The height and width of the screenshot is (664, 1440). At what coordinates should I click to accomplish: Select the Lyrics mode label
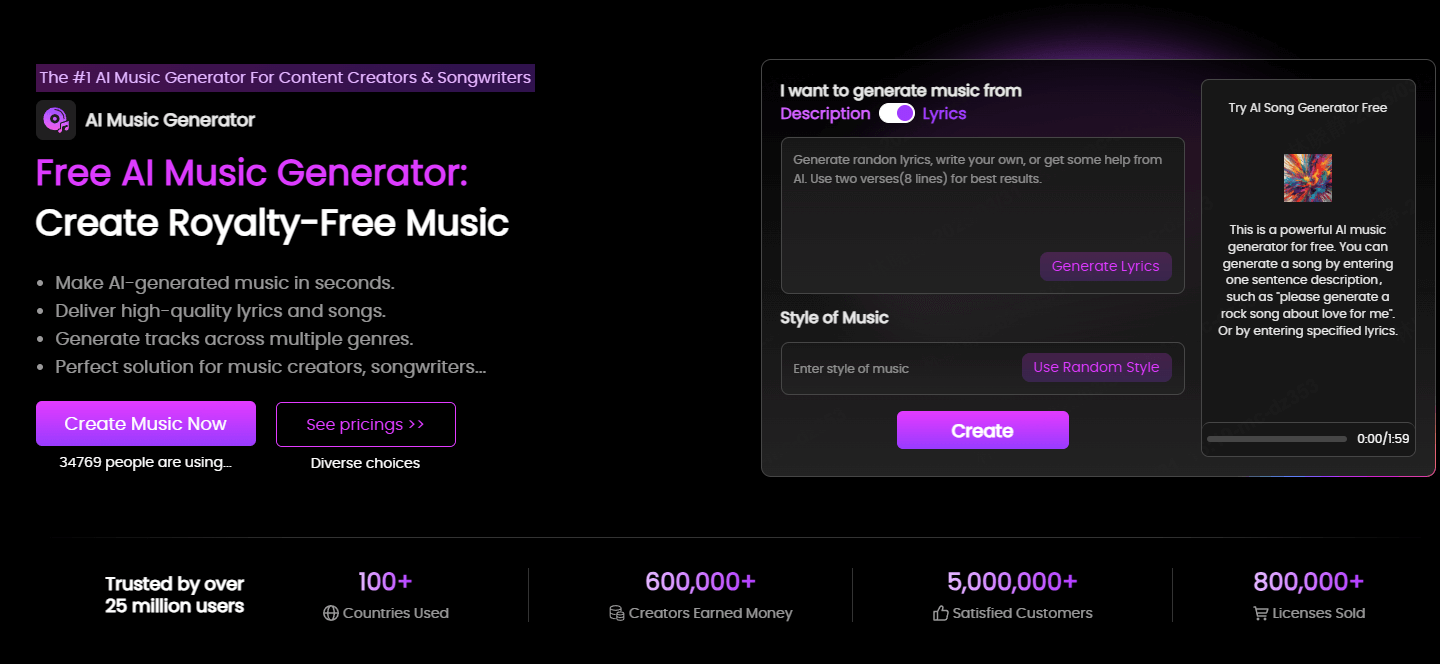(x=944, y=114)
